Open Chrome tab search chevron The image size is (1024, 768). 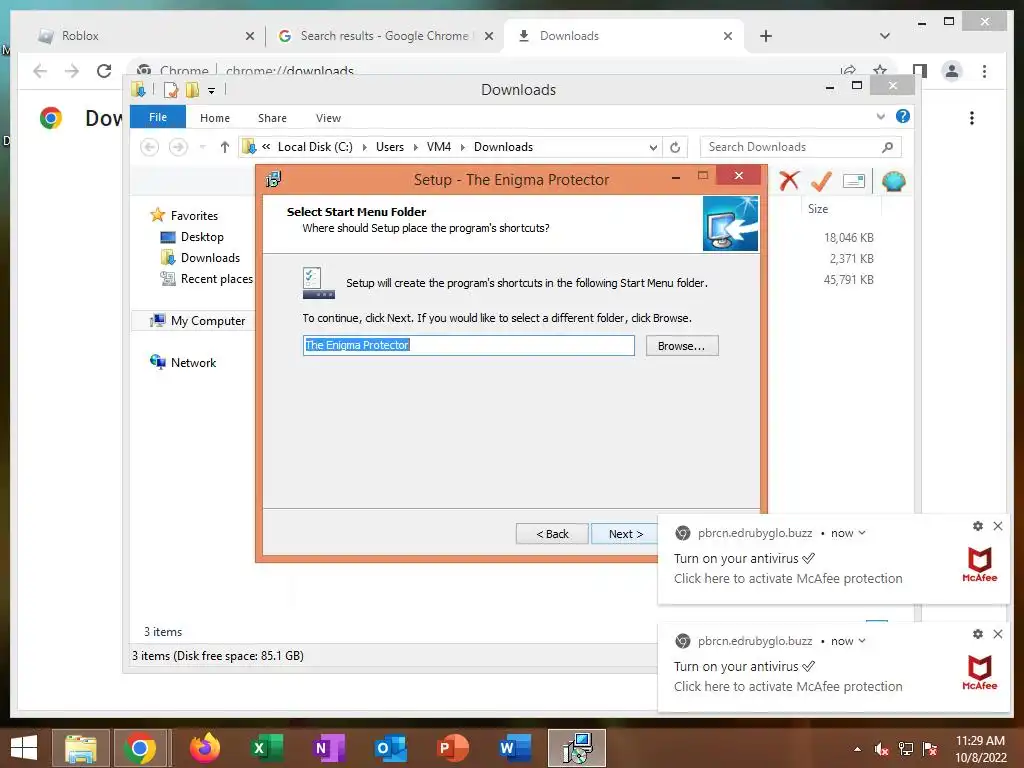885,36
